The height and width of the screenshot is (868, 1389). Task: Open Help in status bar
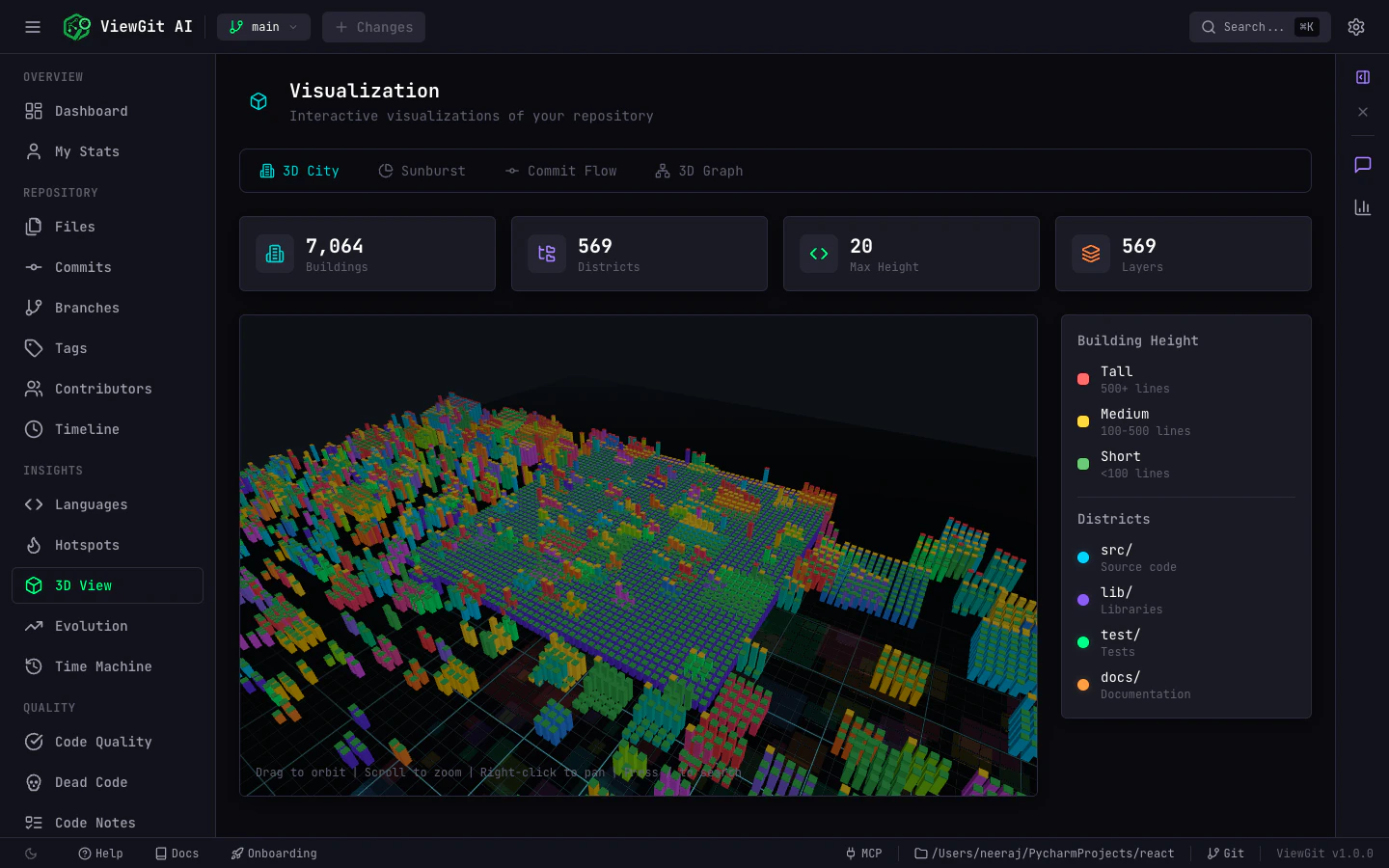click(101, 854)
